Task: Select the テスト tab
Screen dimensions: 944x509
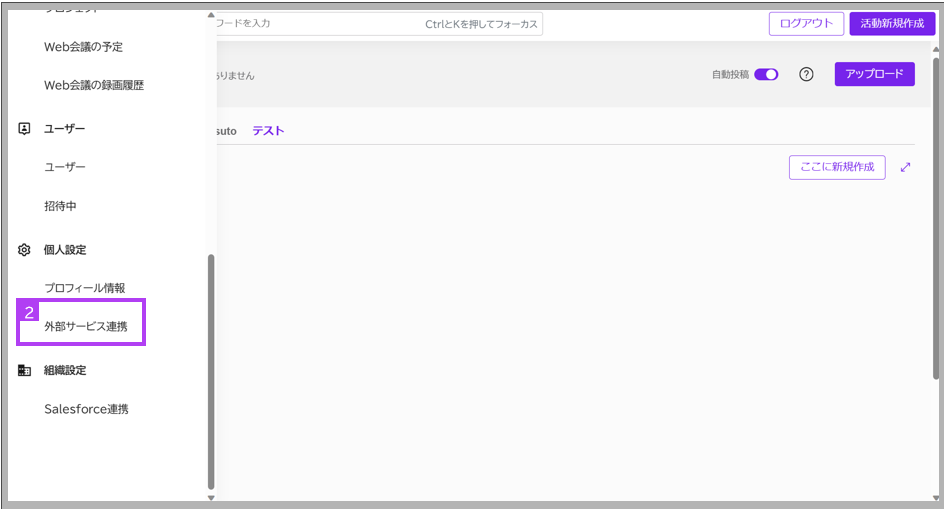Action: [268, 131]
